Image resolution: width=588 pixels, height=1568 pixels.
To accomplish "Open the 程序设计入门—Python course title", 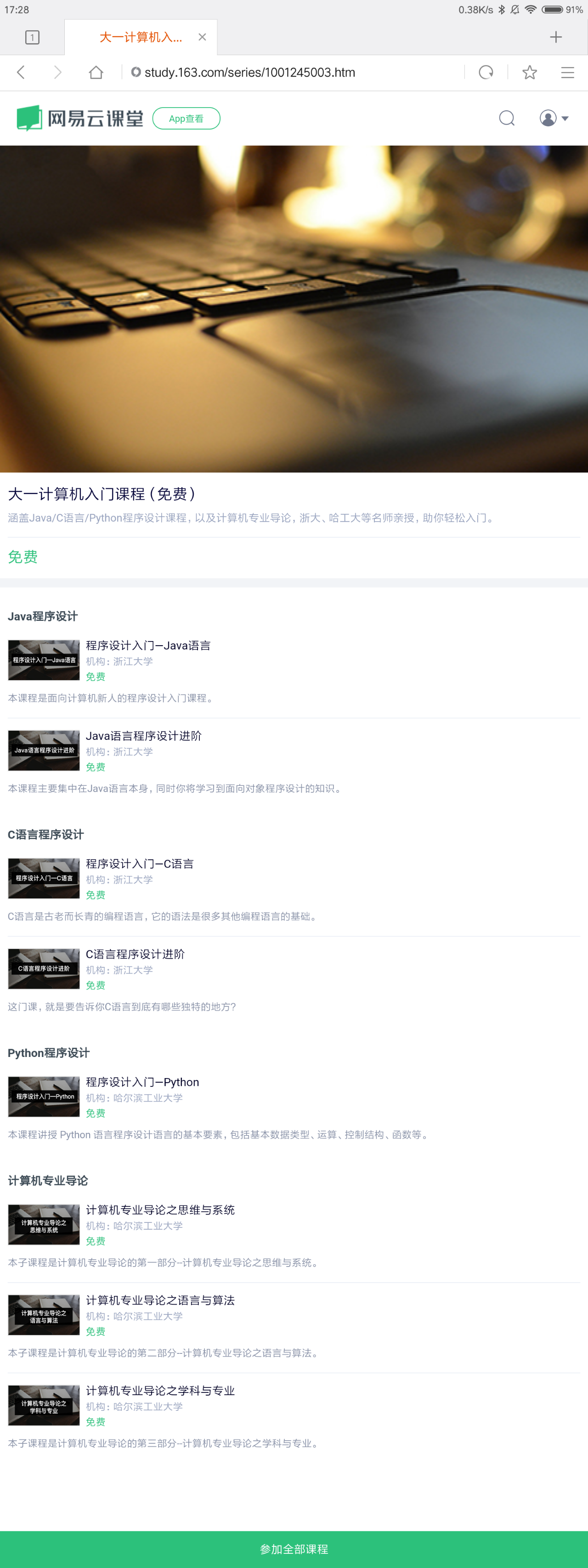I will 142,1082.
